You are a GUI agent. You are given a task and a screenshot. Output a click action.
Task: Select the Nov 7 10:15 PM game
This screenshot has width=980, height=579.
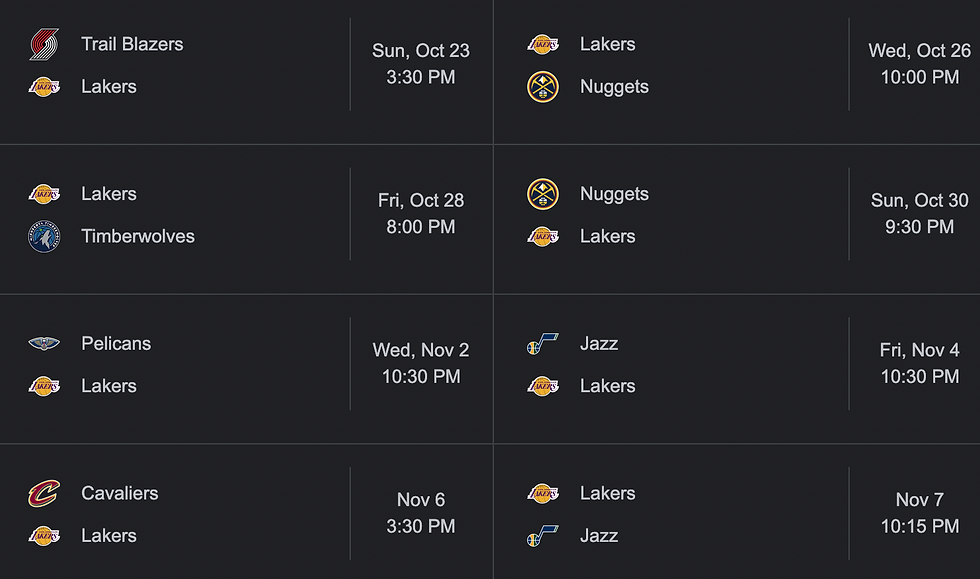click(x=737, y=512)
